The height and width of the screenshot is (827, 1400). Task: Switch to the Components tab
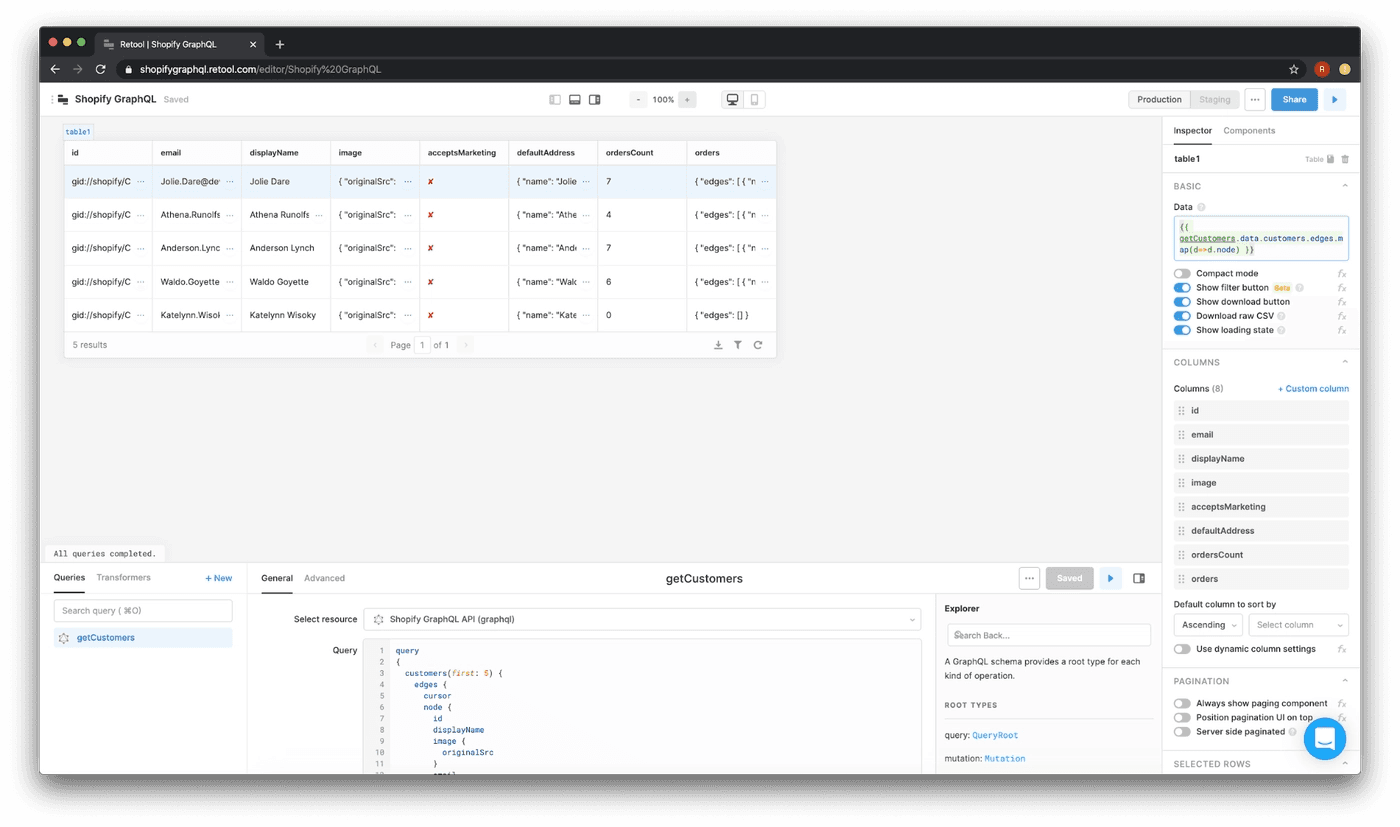click(1249, 131)
